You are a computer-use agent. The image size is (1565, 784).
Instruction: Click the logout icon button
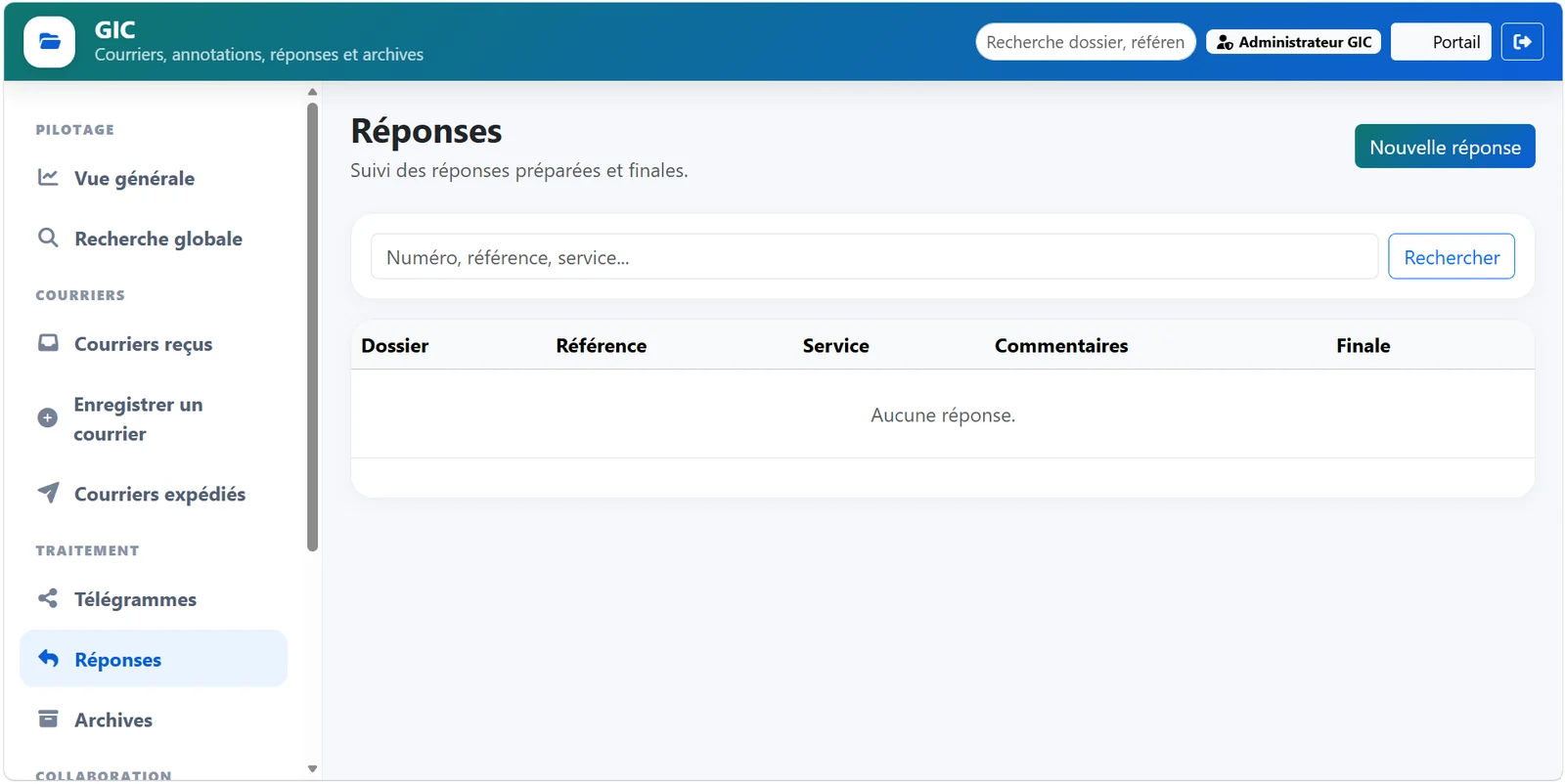[1522, 42]
